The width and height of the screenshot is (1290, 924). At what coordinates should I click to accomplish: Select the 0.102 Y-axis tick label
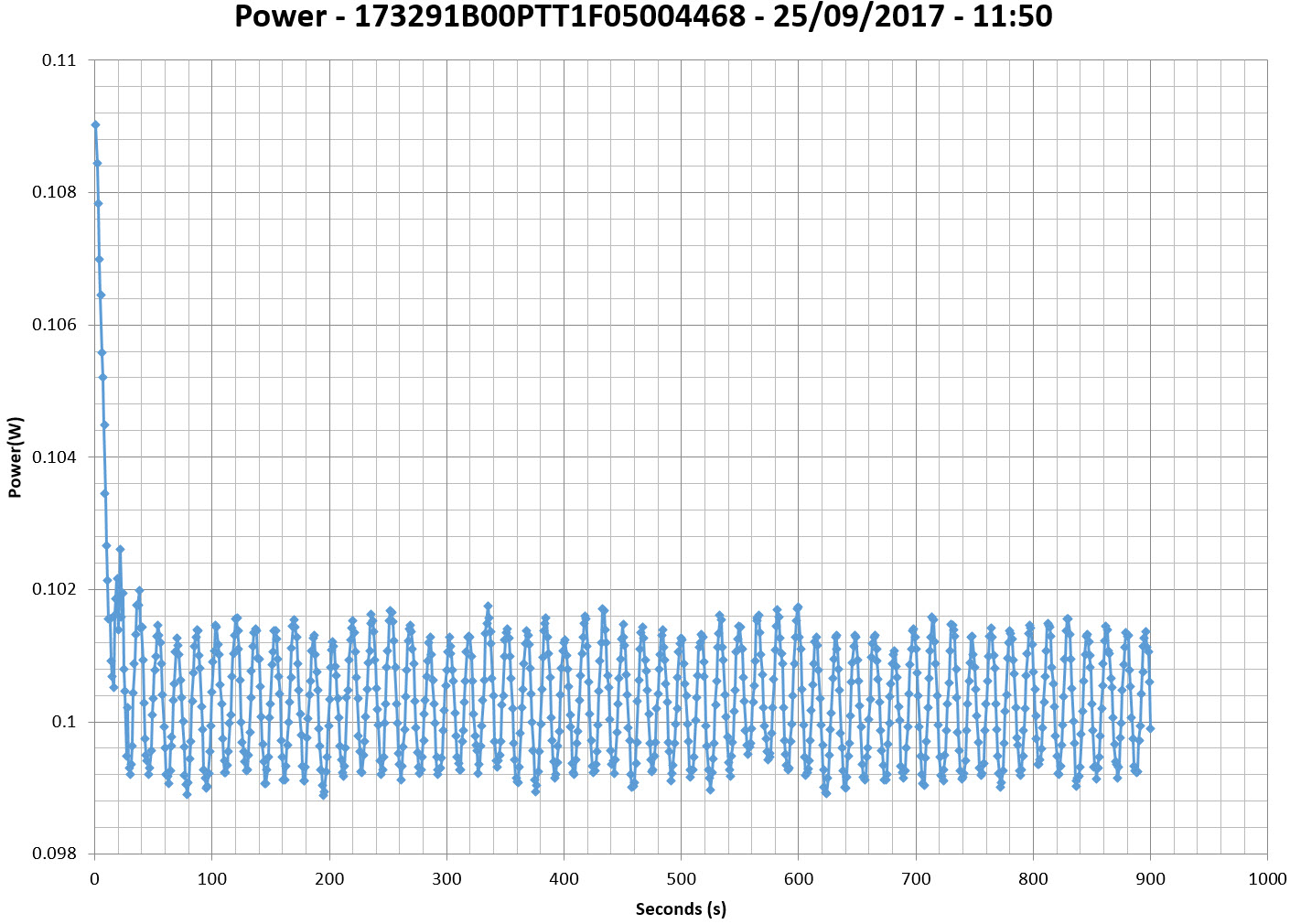[55, 589]
